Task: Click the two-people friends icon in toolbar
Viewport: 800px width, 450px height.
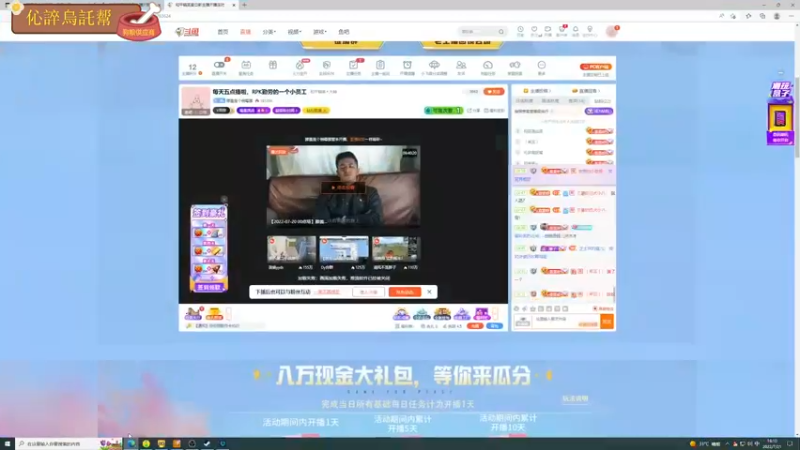Action: (461, 65)
